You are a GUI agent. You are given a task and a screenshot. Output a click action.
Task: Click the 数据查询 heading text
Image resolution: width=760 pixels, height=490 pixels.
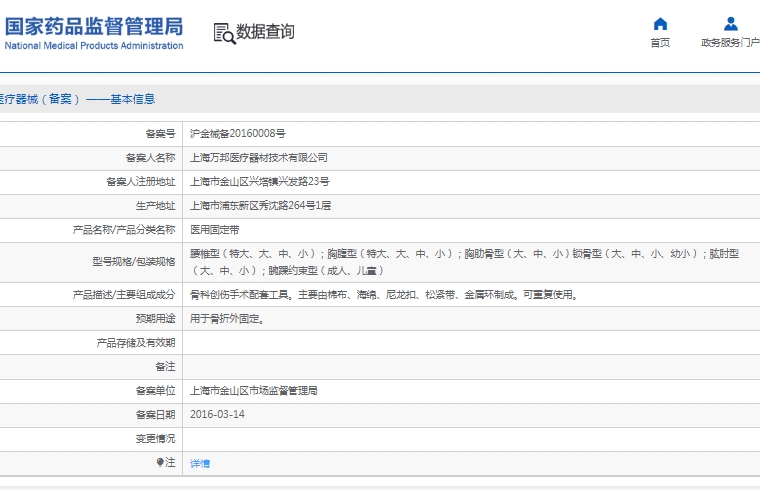pos(265,32)
